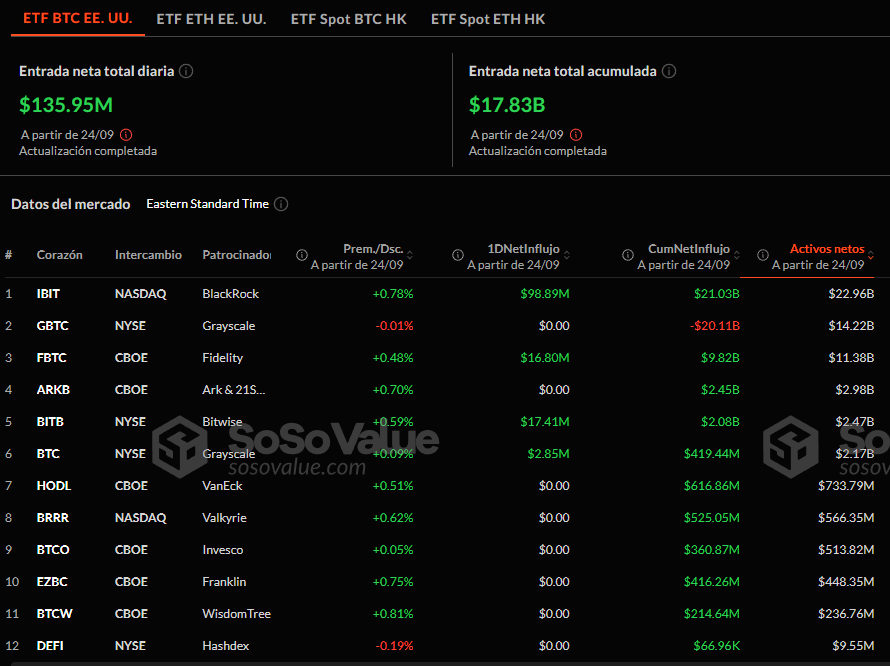Viewport: 890px width, 666px height.
Task: Open the ETF Spot BTC HK tab
Action: pyautogui.click(x=348, y=18)
